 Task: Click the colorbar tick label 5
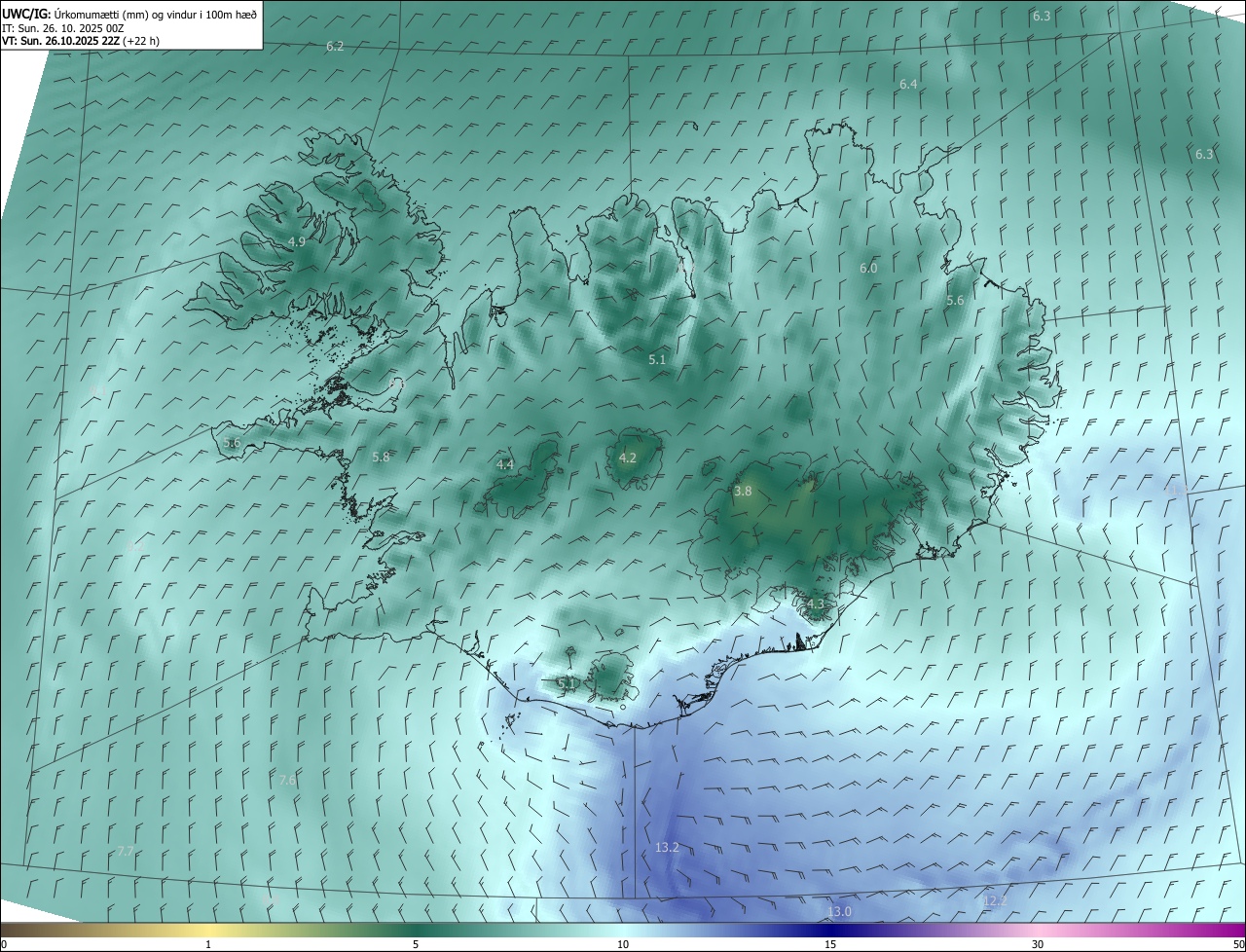pos(416,944)
